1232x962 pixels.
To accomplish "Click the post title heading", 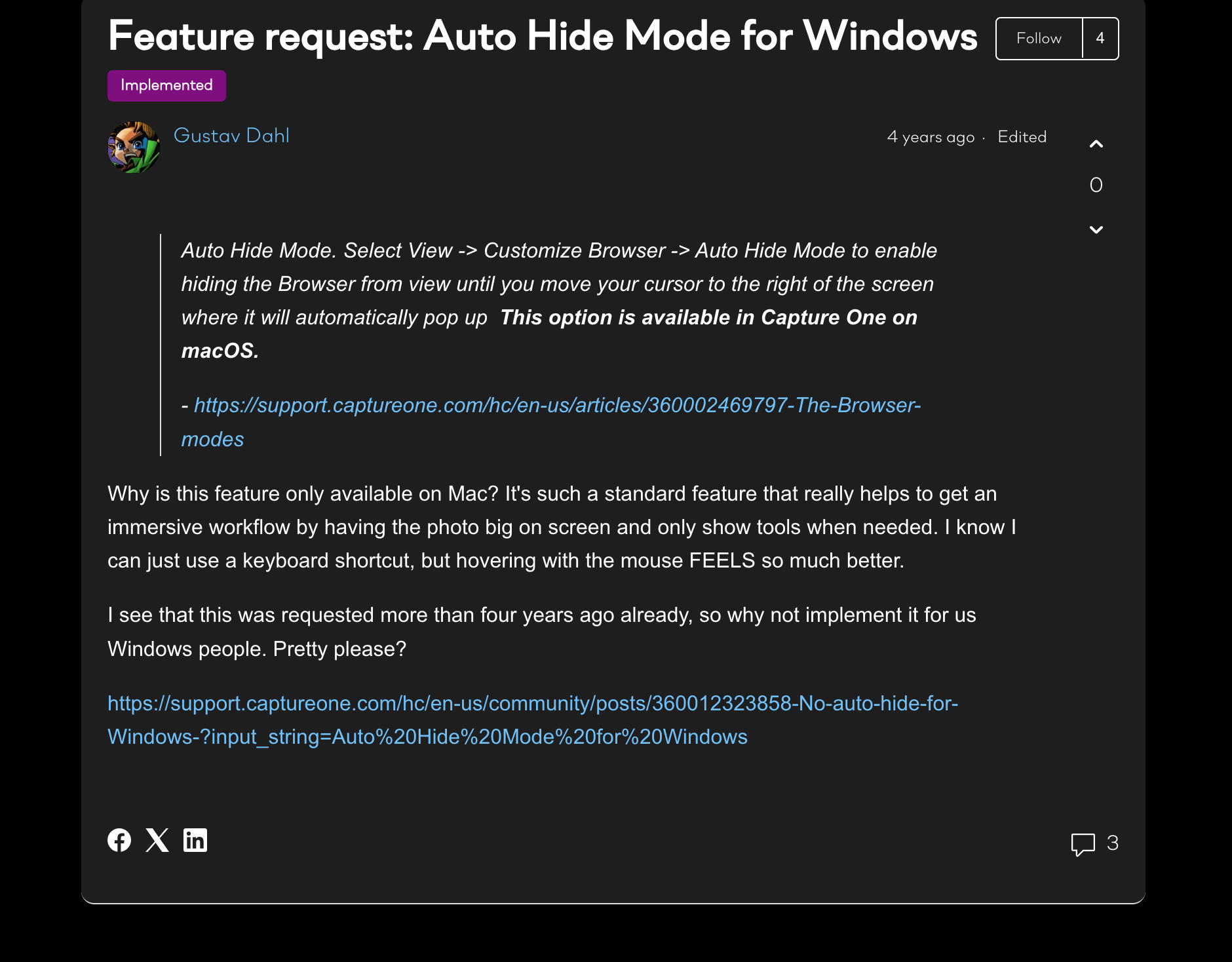I will pos(543,36).
